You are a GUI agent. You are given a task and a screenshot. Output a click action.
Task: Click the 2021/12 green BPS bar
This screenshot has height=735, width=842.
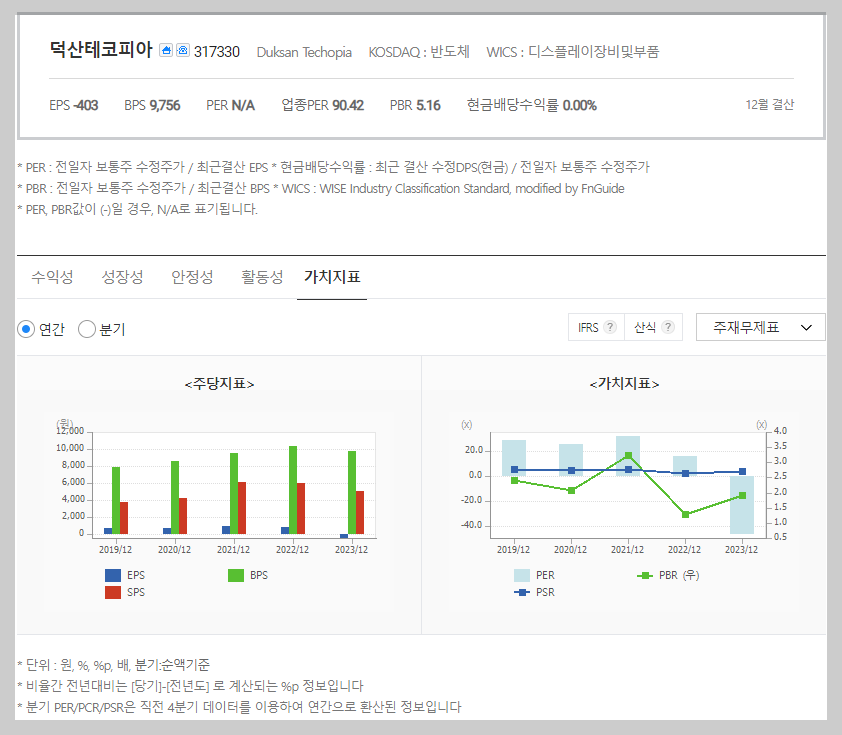(x=234, y=493)
